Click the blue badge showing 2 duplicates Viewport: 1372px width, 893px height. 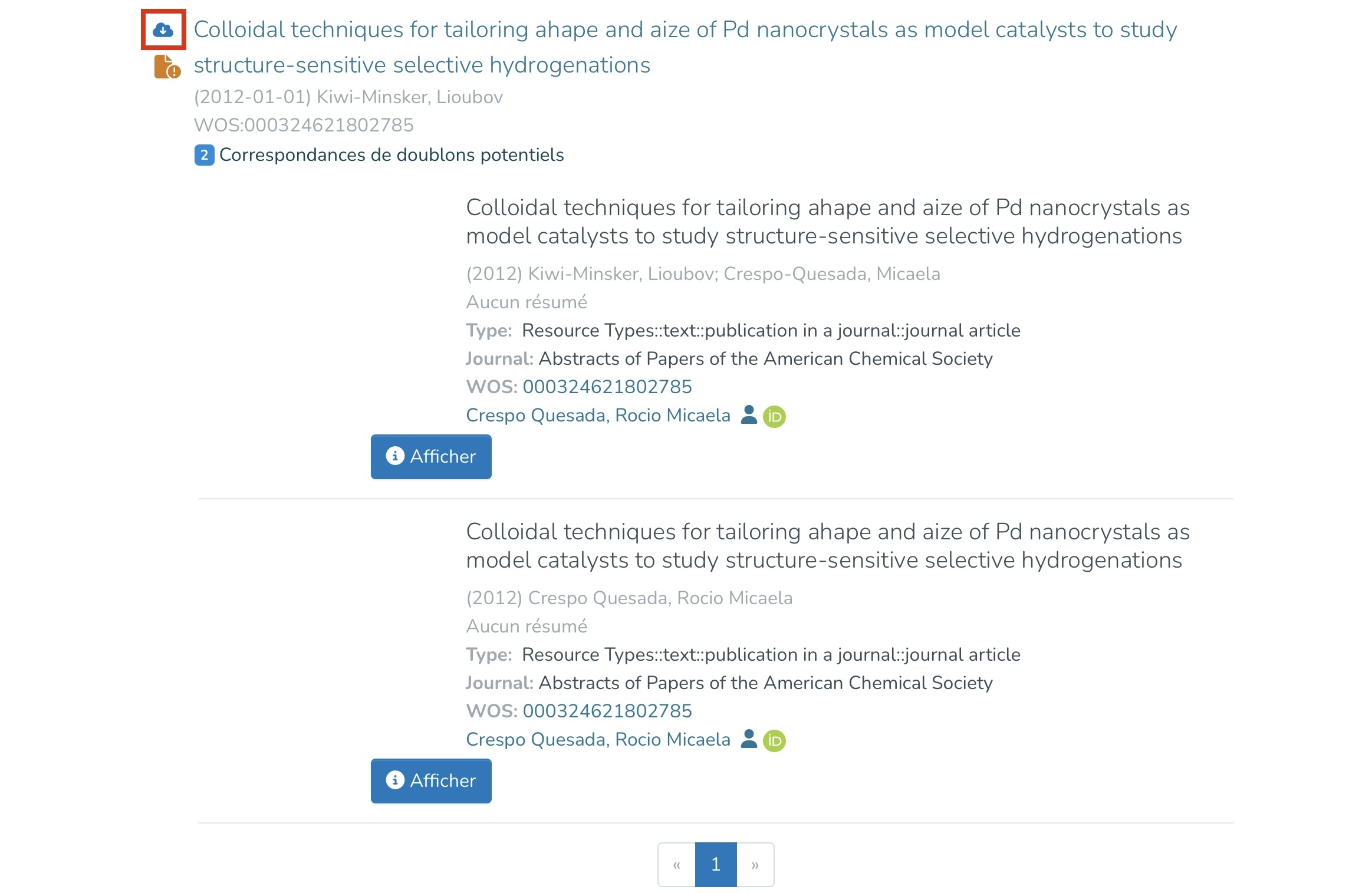pyautogui.click(x=204, y=155)
